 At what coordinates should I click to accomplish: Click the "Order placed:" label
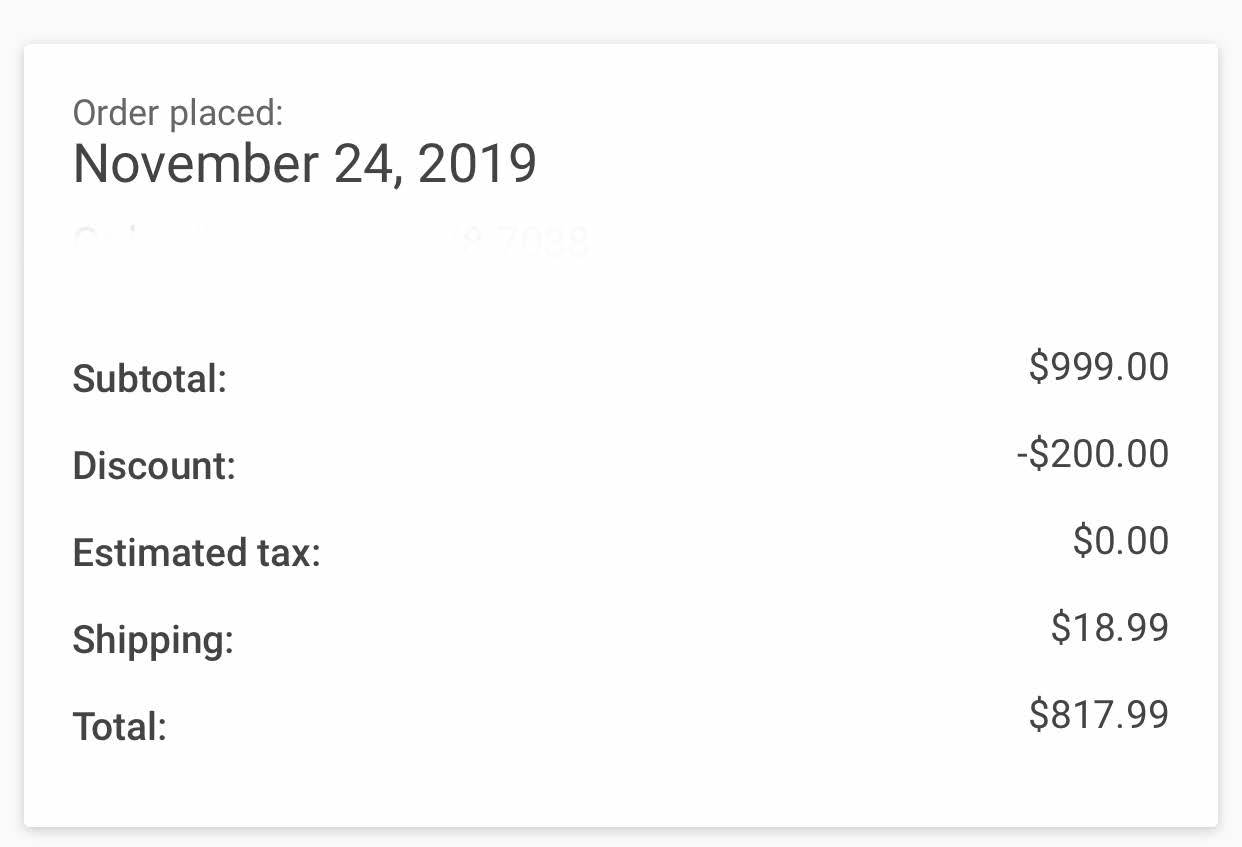point(178,114)
